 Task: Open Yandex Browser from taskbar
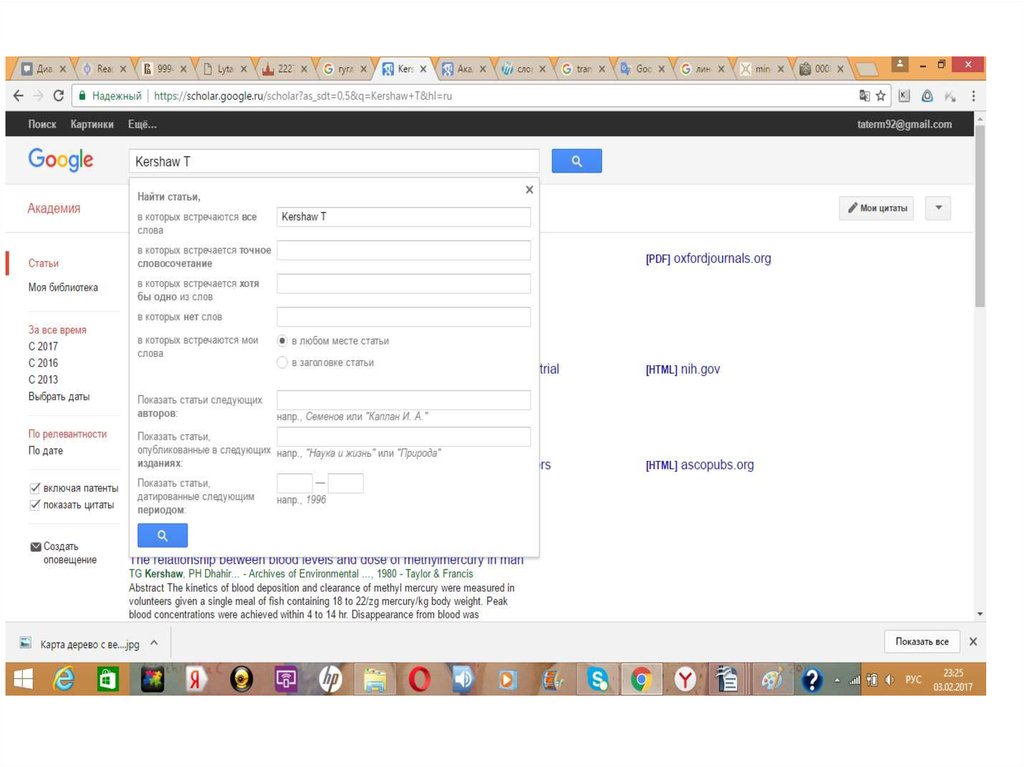pos(685,679)
